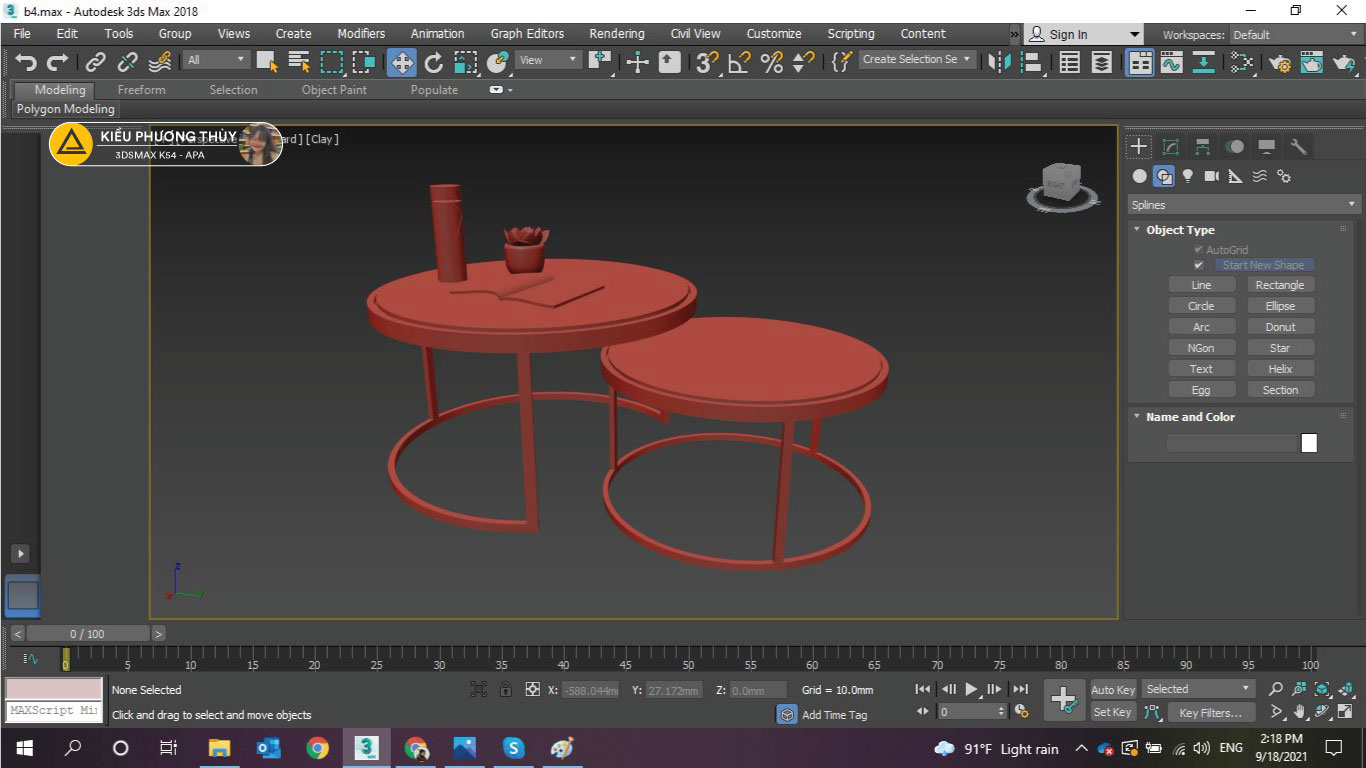Click the Utilities wrench tab
The image size is (1366, 768).
pos(1298,147)
